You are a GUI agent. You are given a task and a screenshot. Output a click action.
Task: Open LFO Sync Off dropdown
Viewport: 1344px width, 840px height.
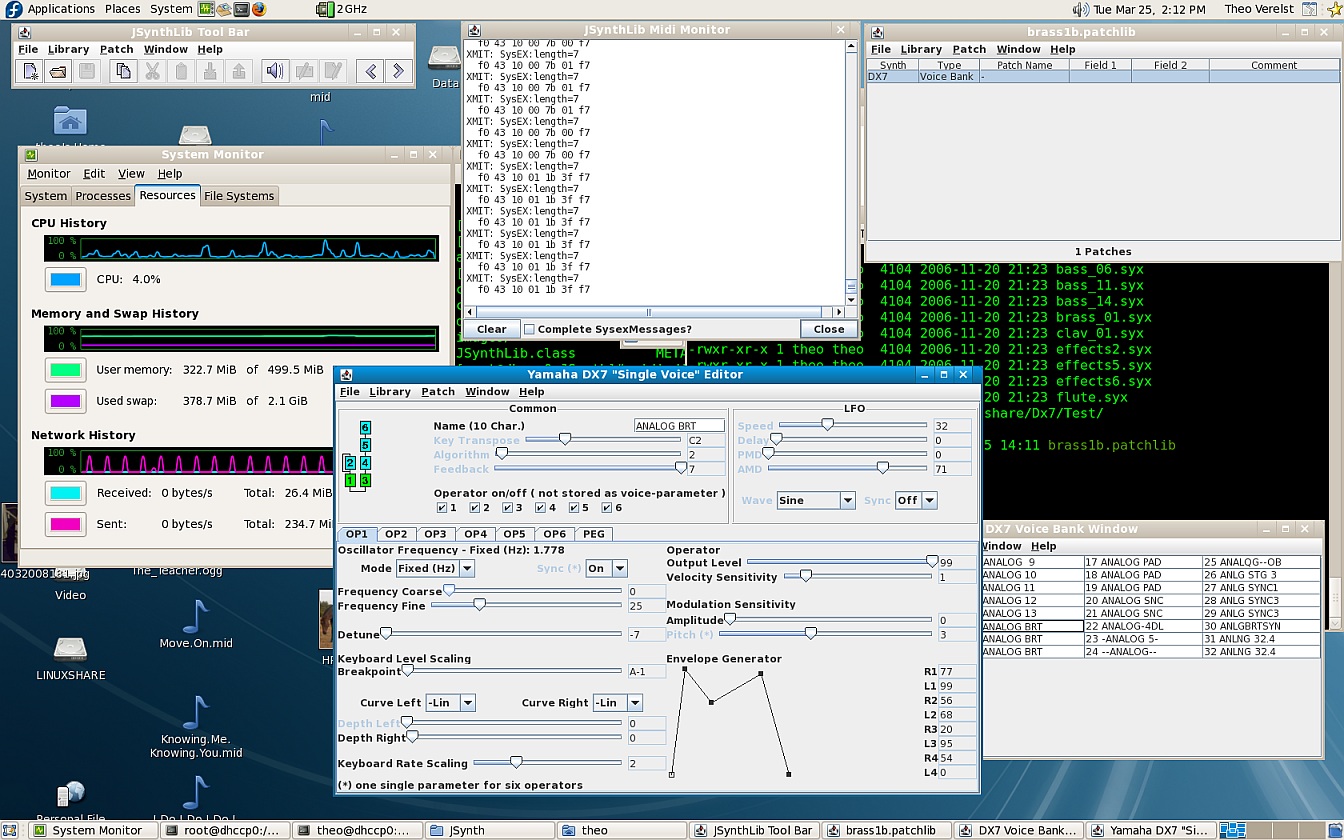(916, 500)
